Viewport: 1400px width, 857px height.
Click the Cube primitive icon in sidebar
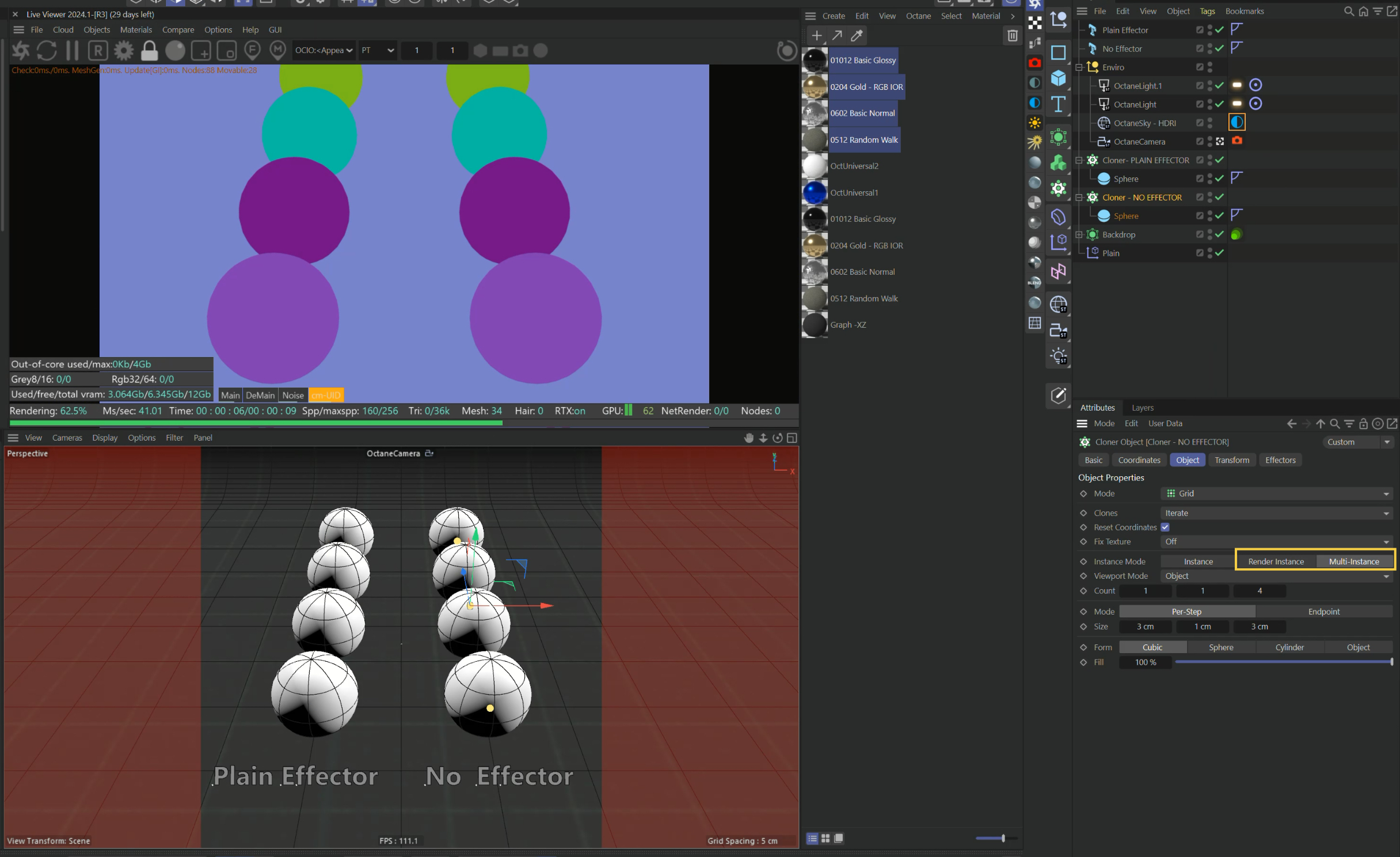(x=1058, y=78)
